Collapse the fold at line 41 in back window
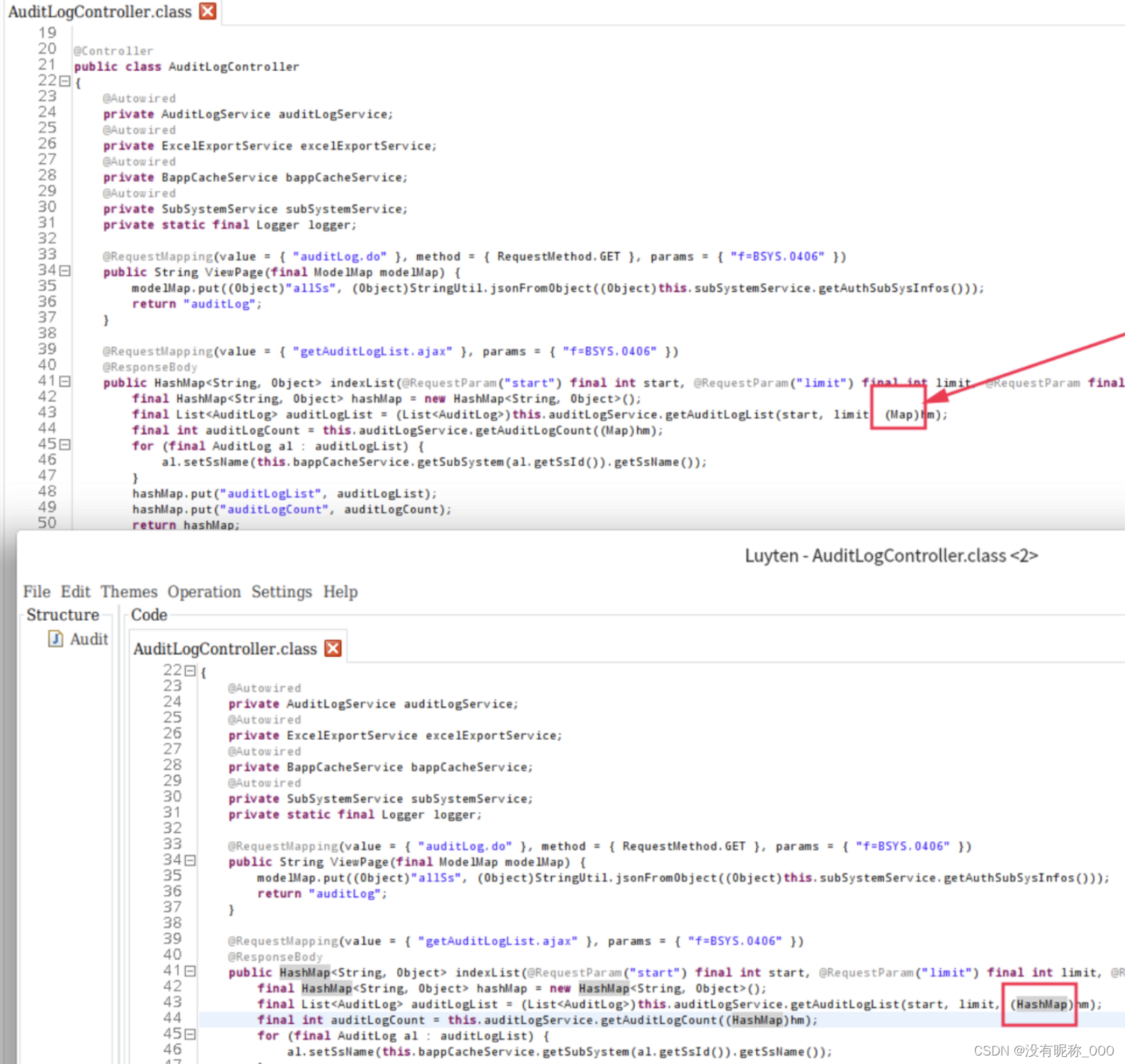The height and width of the screenshot is (1064, 1125). [x=65, y=382]
